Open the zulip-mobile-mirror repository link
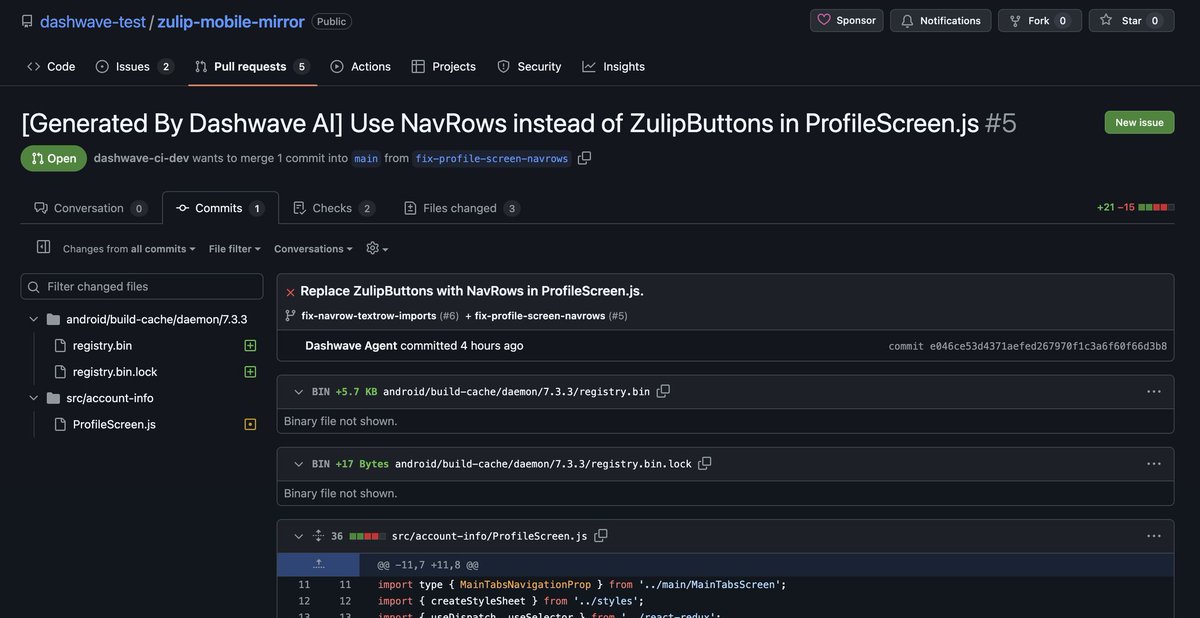Image resolution: width=1200 pixels, height=618 pixels. tap(230, 21)
